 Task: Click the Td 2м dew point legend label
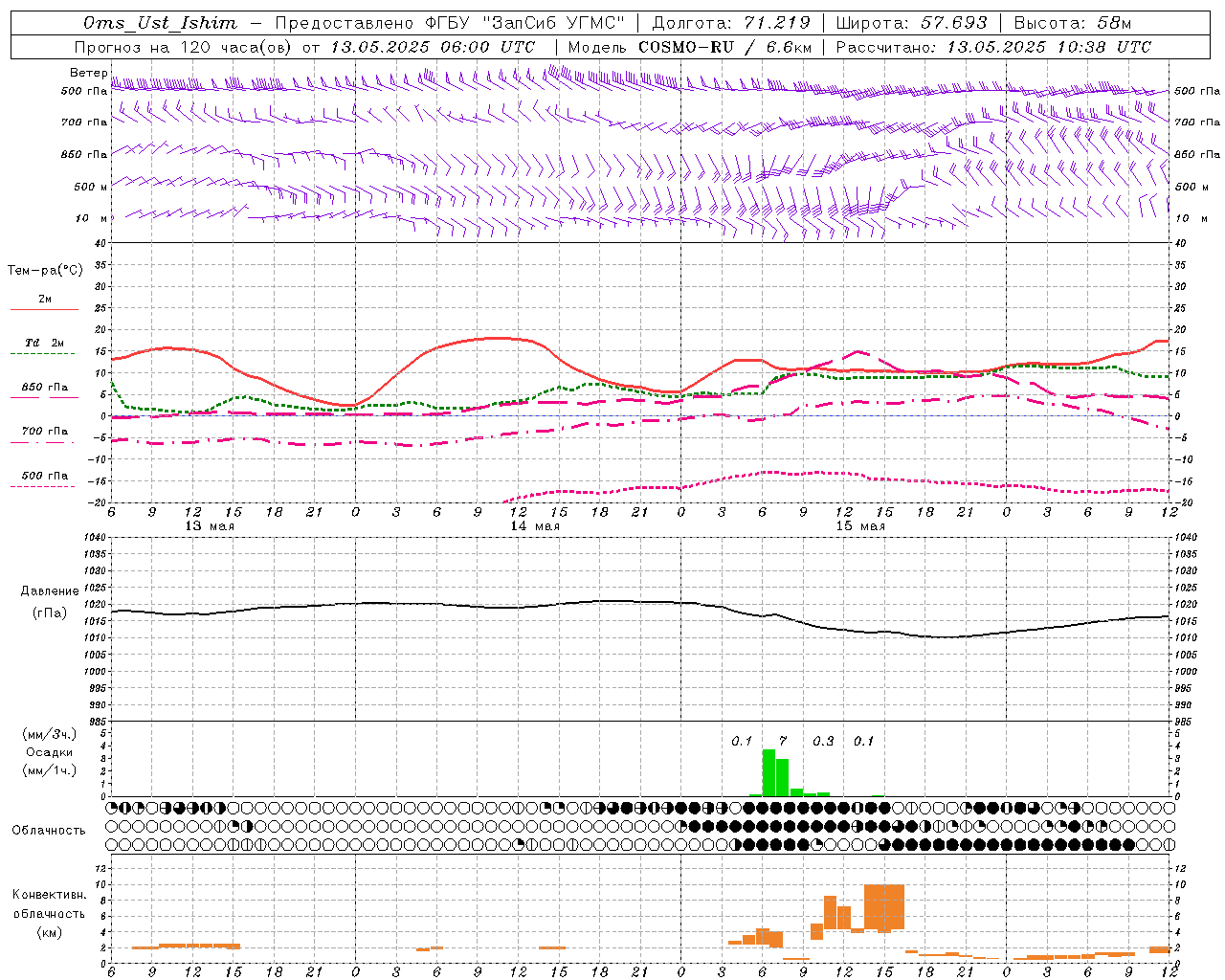tap(45, 343)
